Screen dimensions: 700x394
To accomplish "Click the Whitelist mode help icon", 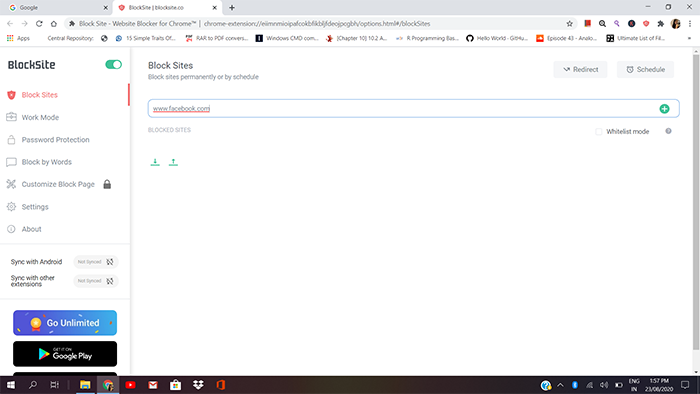I will pos(668,131).
